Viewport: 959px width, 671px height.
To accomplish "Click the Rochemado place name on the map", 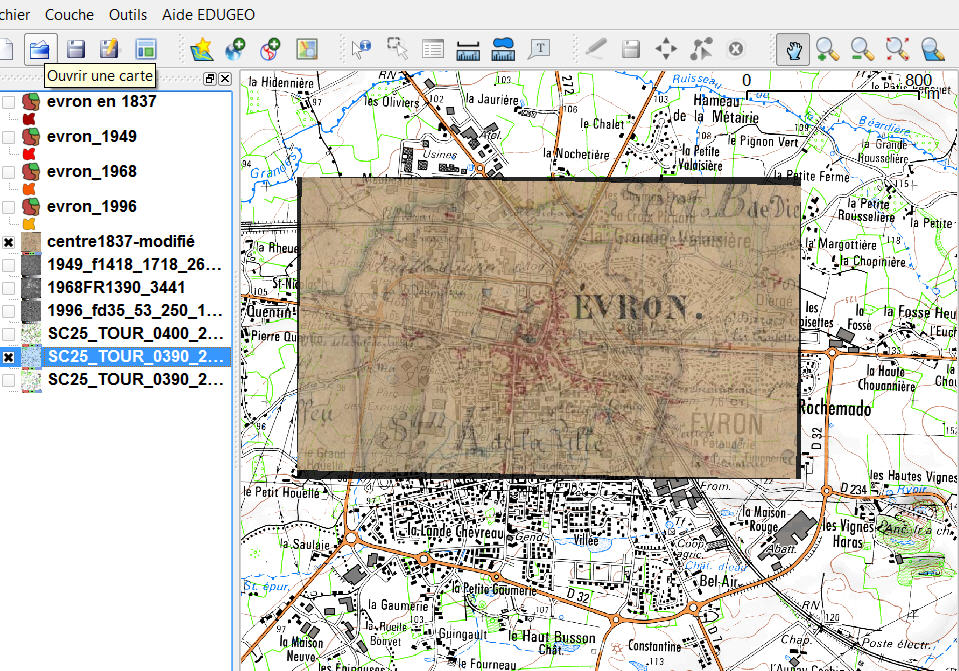I will pos(835,408).
